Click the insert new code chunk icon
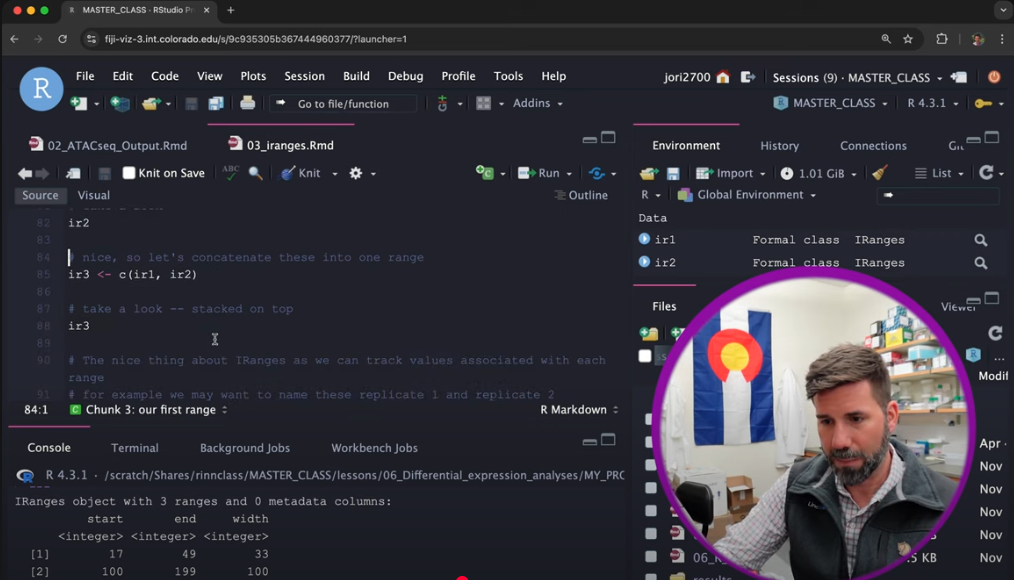 [484, 173]
